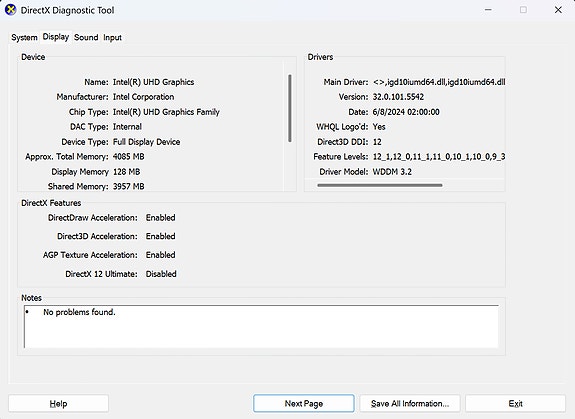Click the DirectX 12 Ultimate Disabled value
The width and height of the screenshot is (575, 419).
coord(161,274)
